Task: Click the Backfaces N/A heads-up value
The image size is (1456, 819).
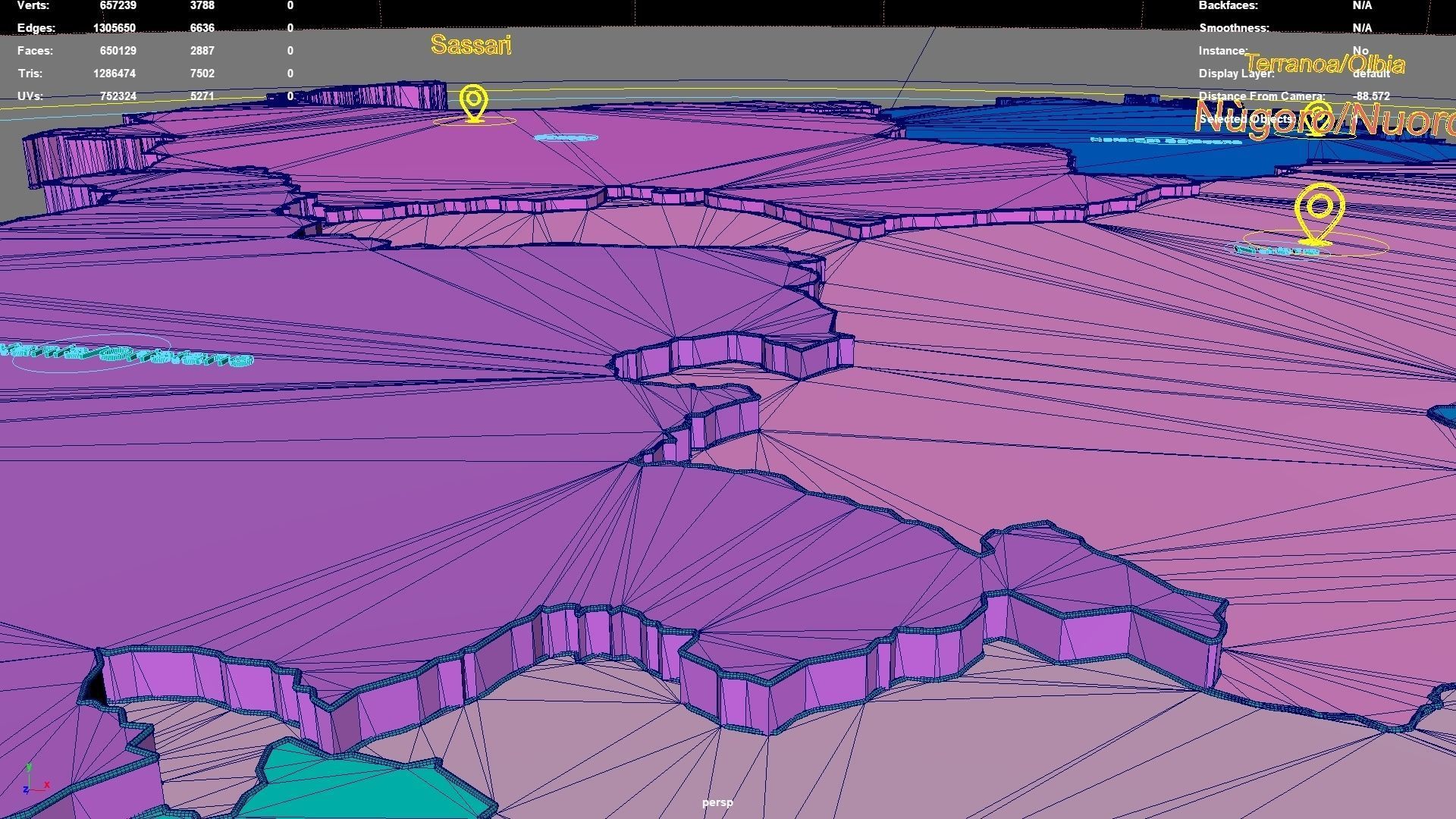Action: click(1362, 5)
